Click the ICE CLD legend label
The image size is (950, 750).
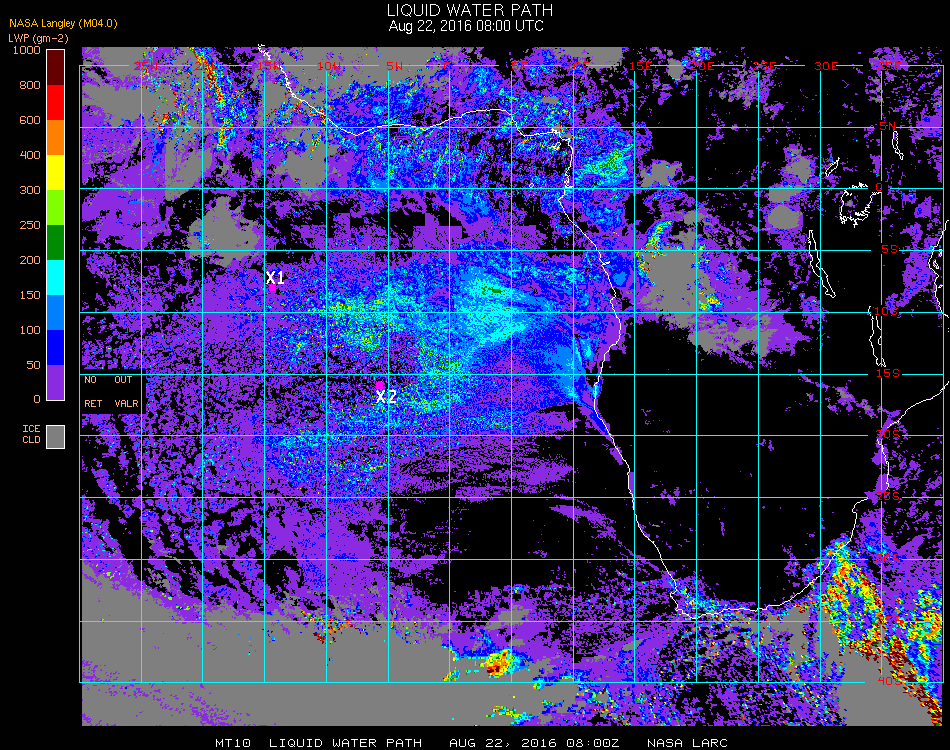pyautogui.click(x=32, y=434)
